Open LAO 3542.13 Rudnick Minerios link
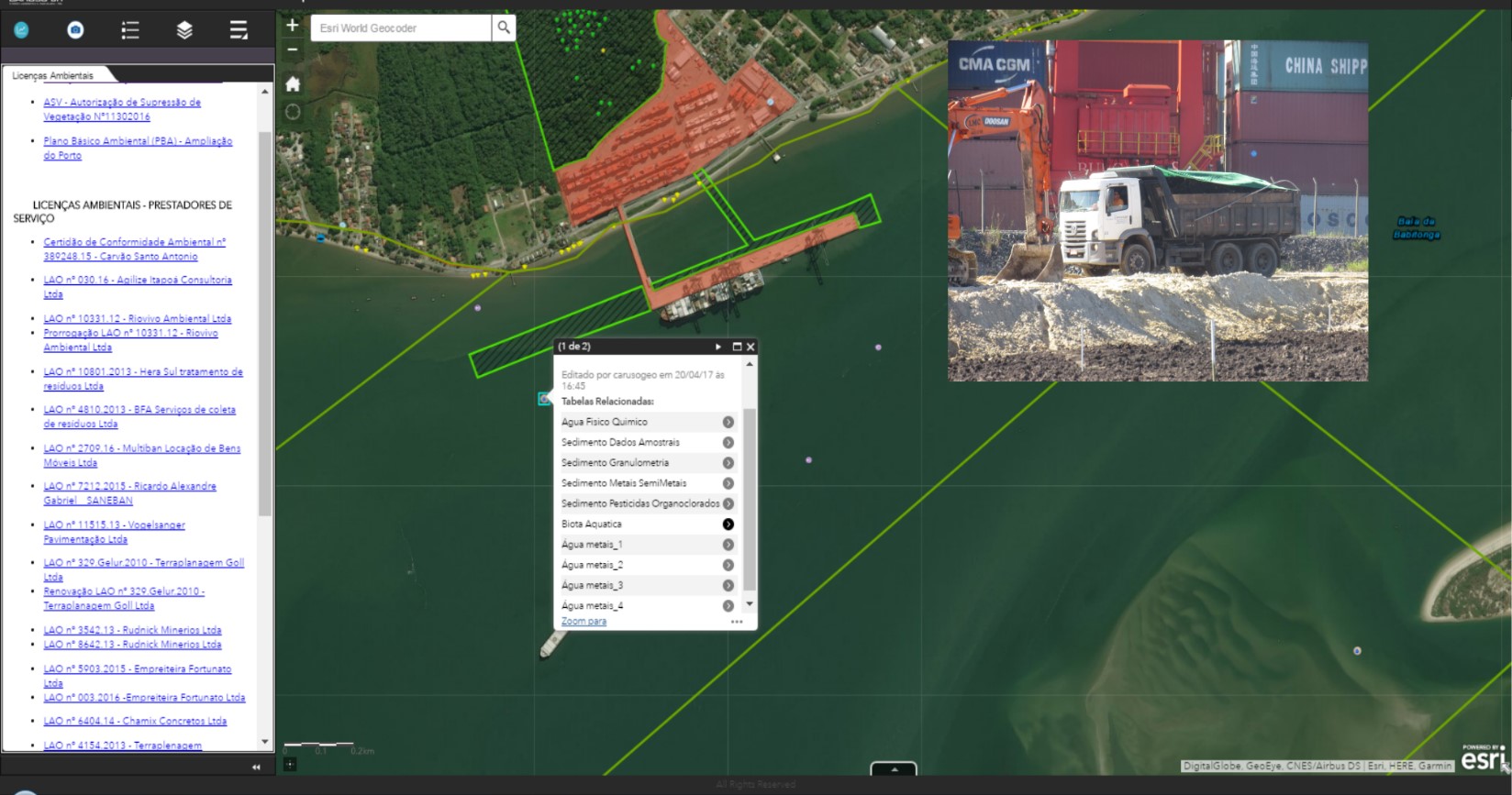The width and height of the screenshot is (1512, 795). (132, 630)
